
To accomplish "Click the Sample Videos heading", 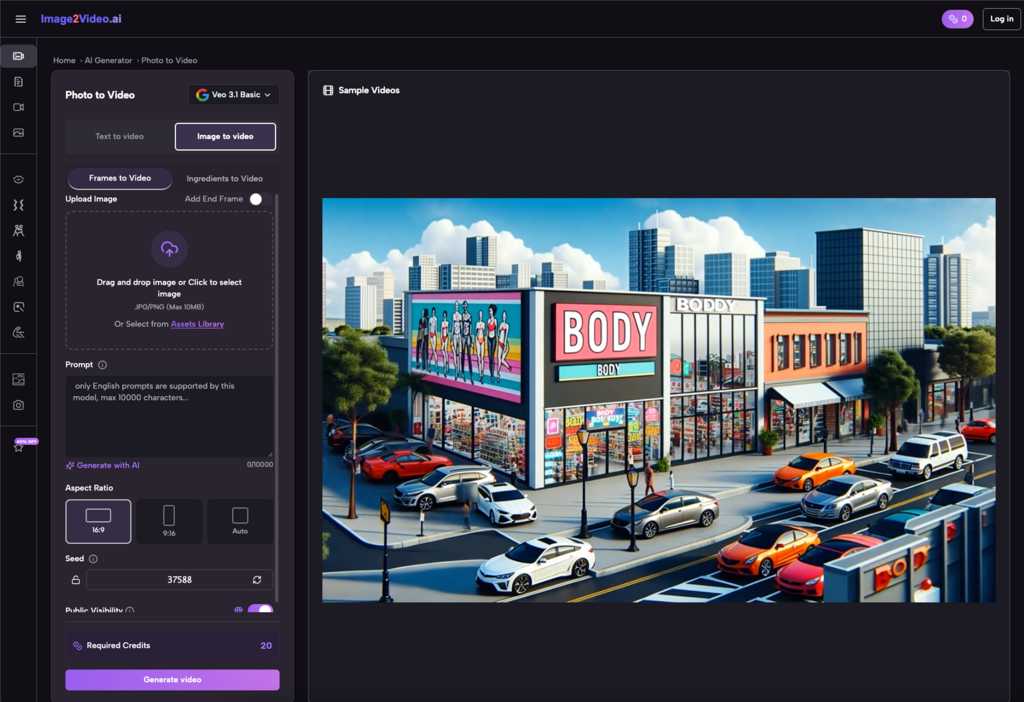I will pyautogui.click(x=369, y=90).
